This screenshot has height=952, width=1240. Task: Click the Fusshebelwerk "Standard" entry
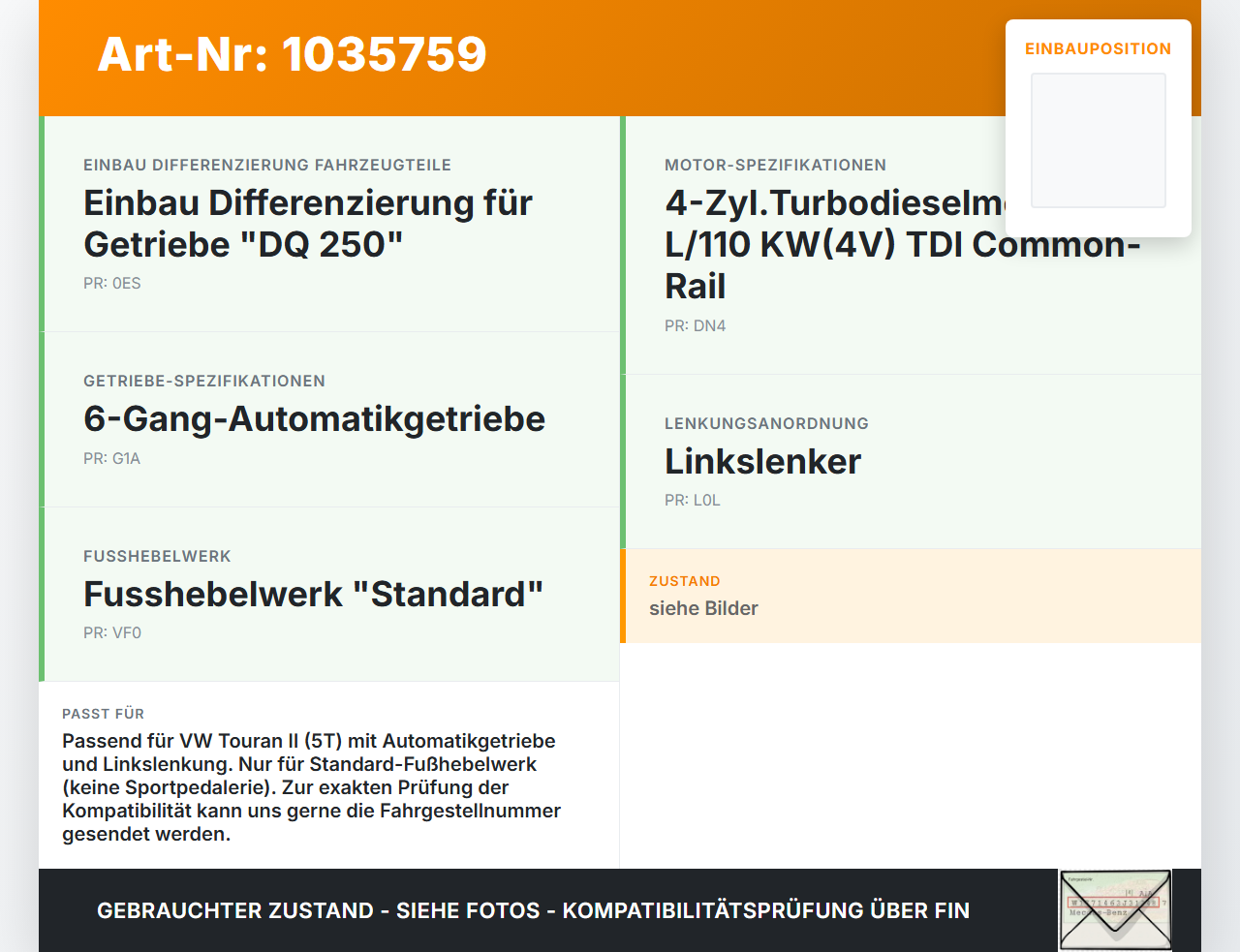(313, 595)
